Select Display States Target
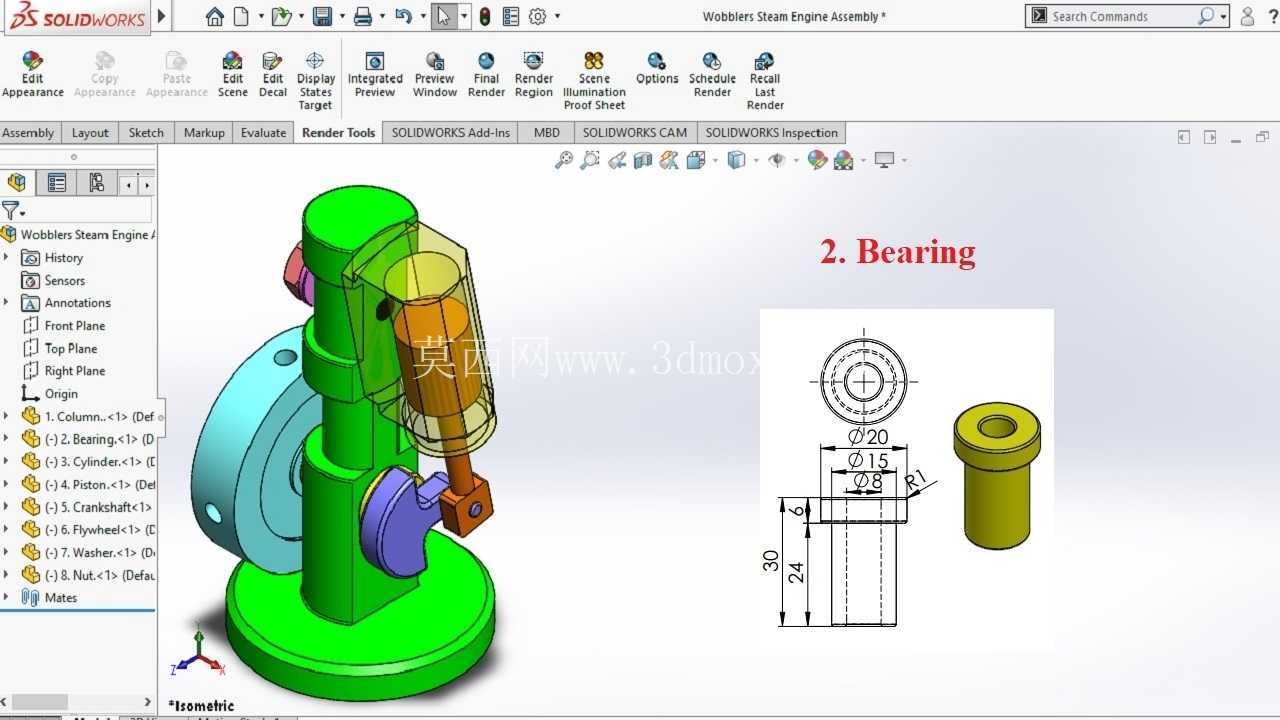This screenshot has height=720, width=1280. [x=315, y=81]
